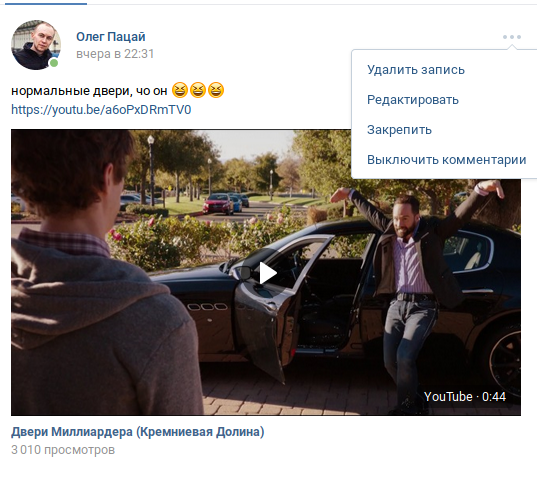This screenshot has height=480, width=537.
Task: Click the 3 010 просмотров view count
Action: [63, 450]
